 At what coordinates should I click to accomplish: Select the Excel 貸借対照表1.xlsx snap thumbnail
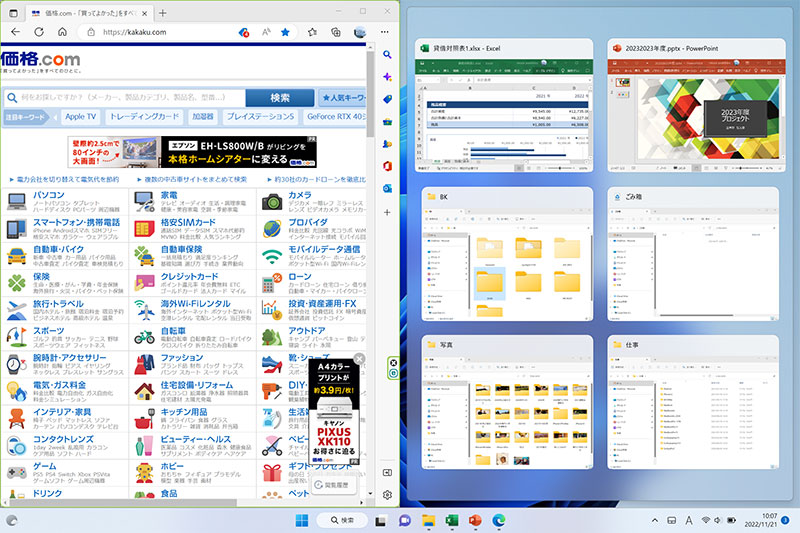[x=504, y=106]
